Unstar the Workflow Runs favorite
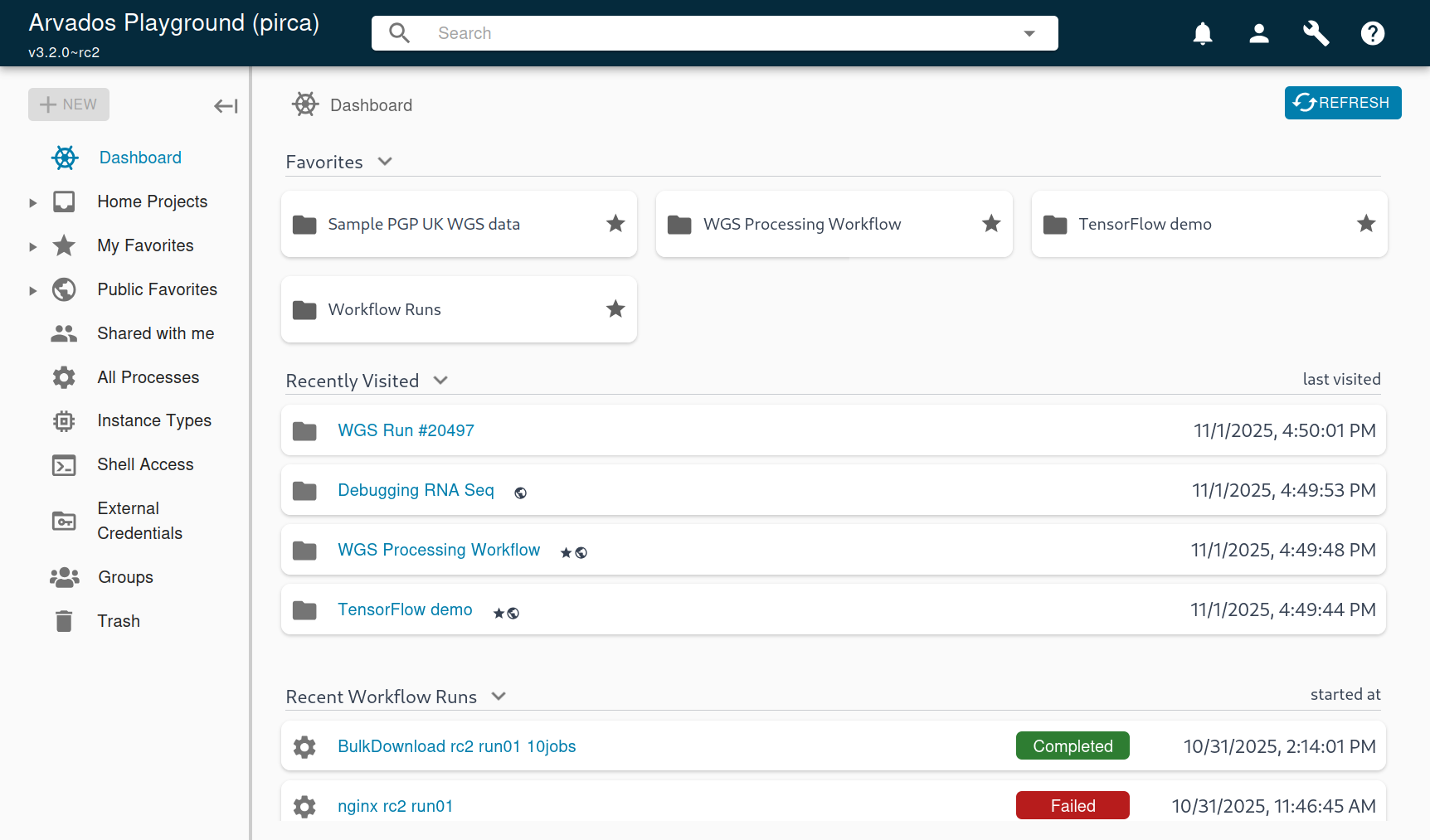Image resolution: width=1430 pixels, height=840 pixels. 615,308
